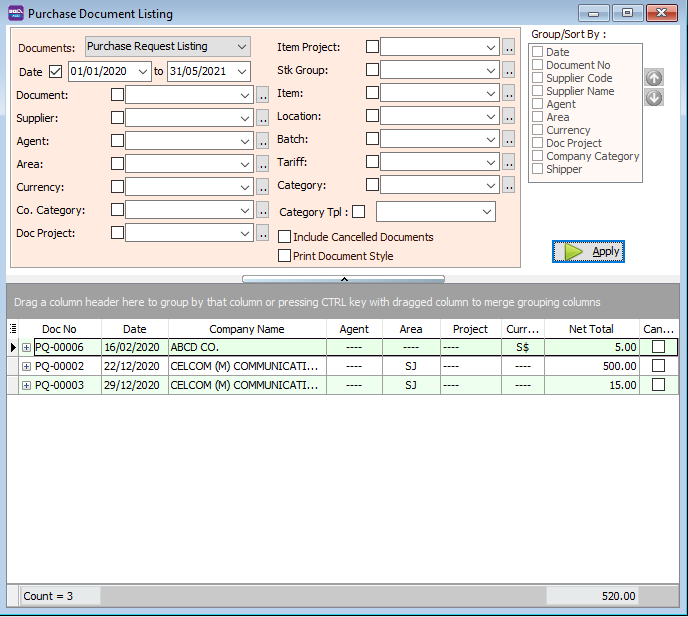Check Supplier Name in Group/Sort By
This screenshot has height=617, width=688.
coord(538,91)
